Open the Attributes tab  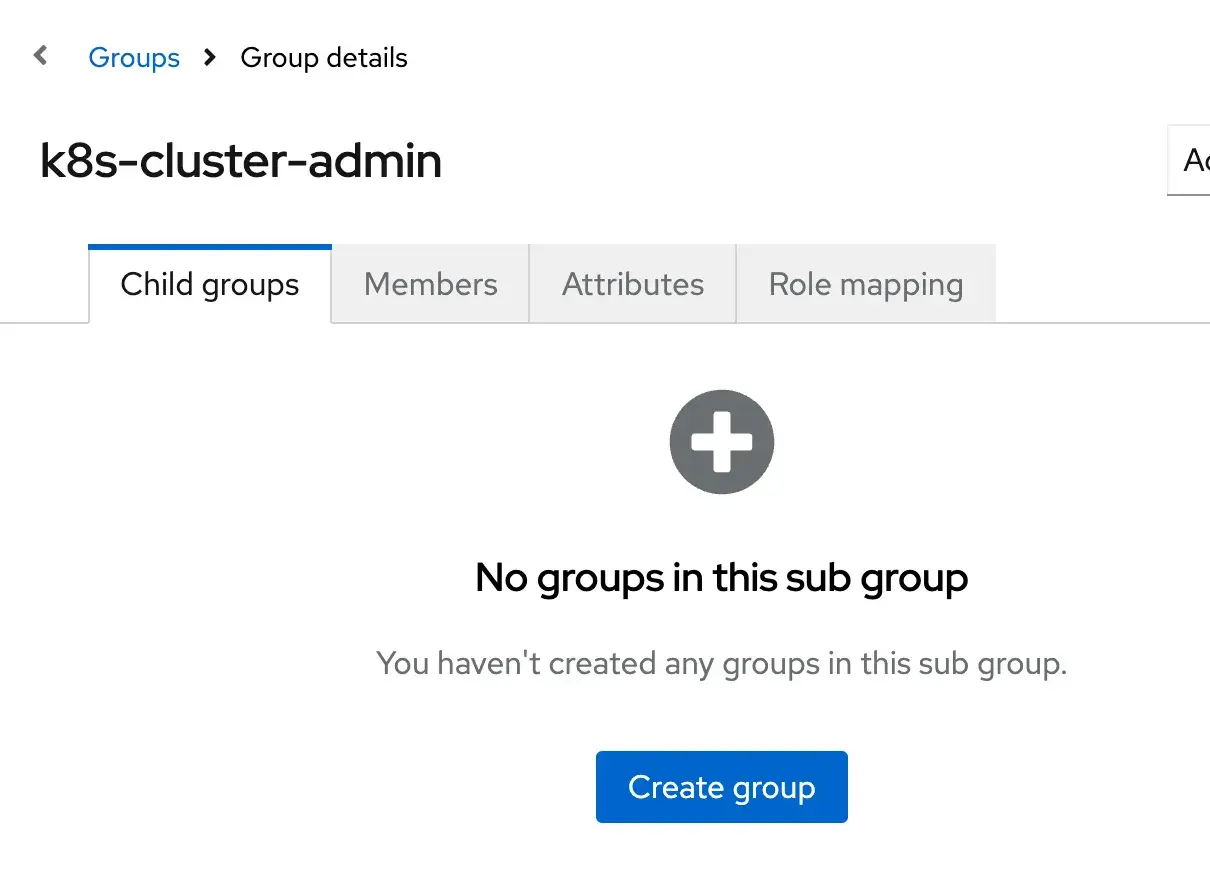point(633,284)
